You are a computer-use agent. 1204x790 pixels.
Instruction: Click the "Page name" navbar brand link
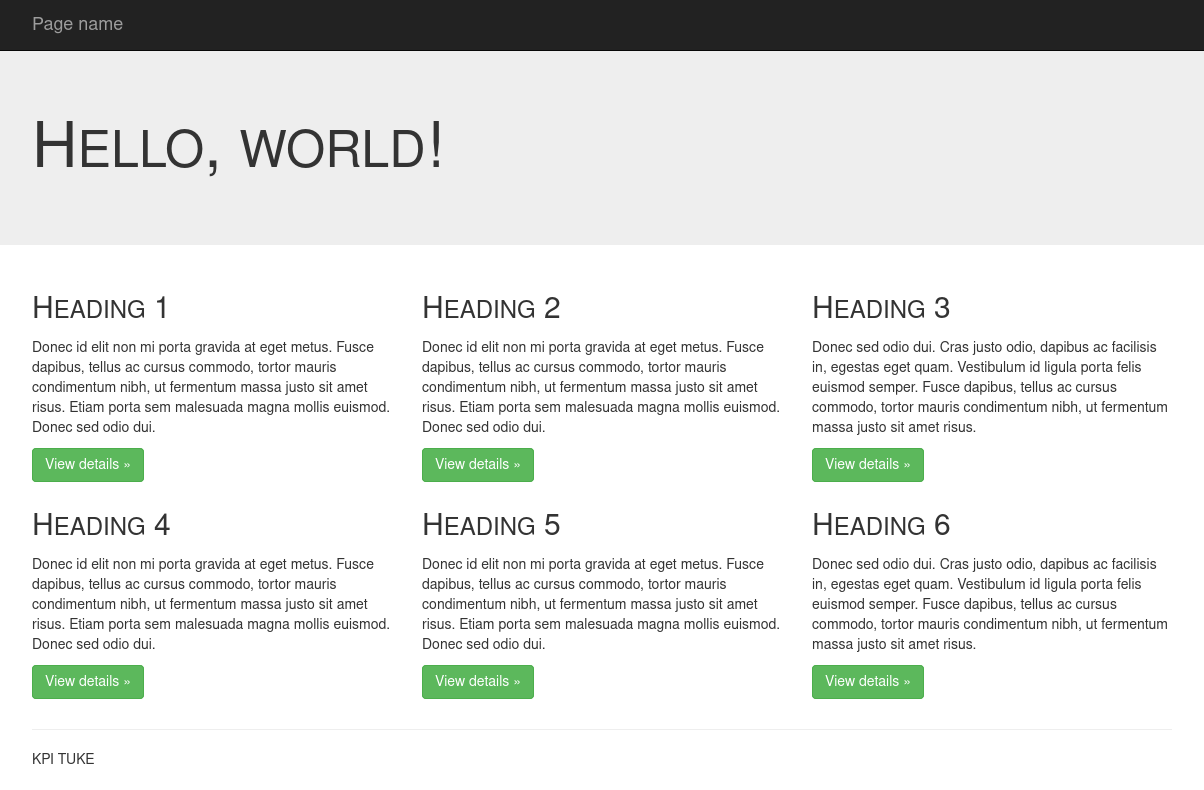tap(77, 24)
